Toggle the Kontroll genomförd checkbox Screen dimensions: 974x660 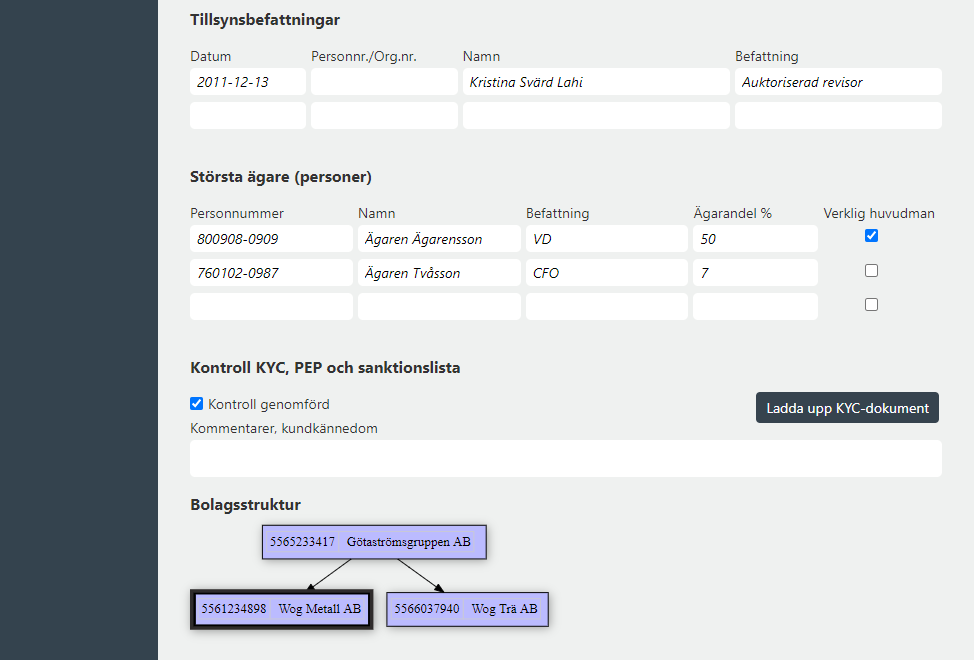coord(196,404)
